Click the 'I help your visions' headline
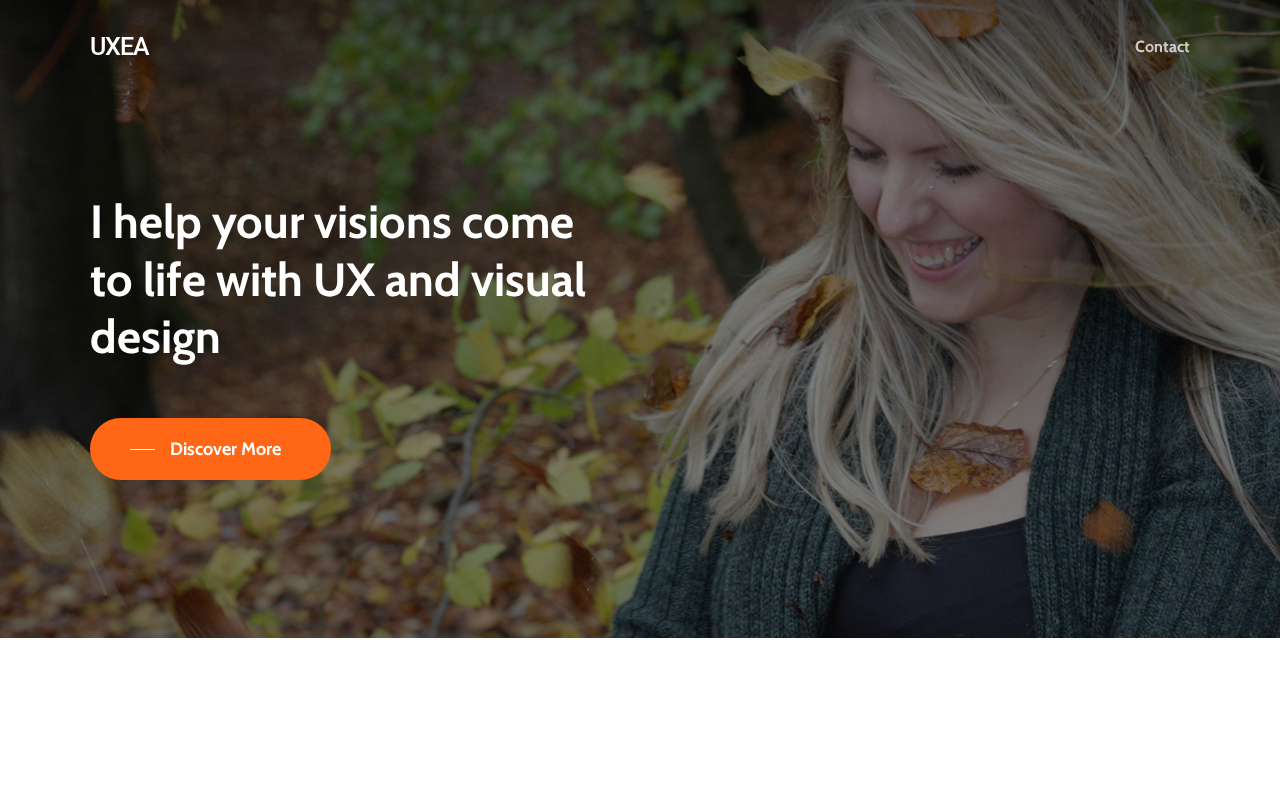The height and width of the screenshot is (800, 1280). tap(338, 279)
